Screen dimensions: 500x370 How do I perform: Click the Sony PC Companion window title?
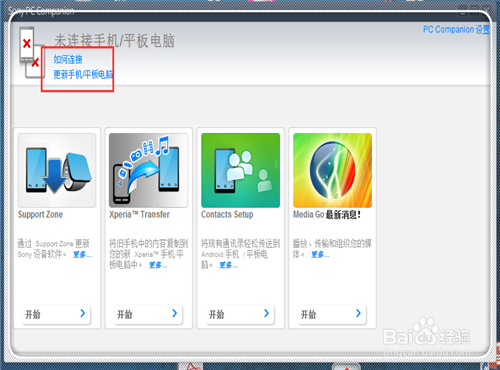(41, 12)
